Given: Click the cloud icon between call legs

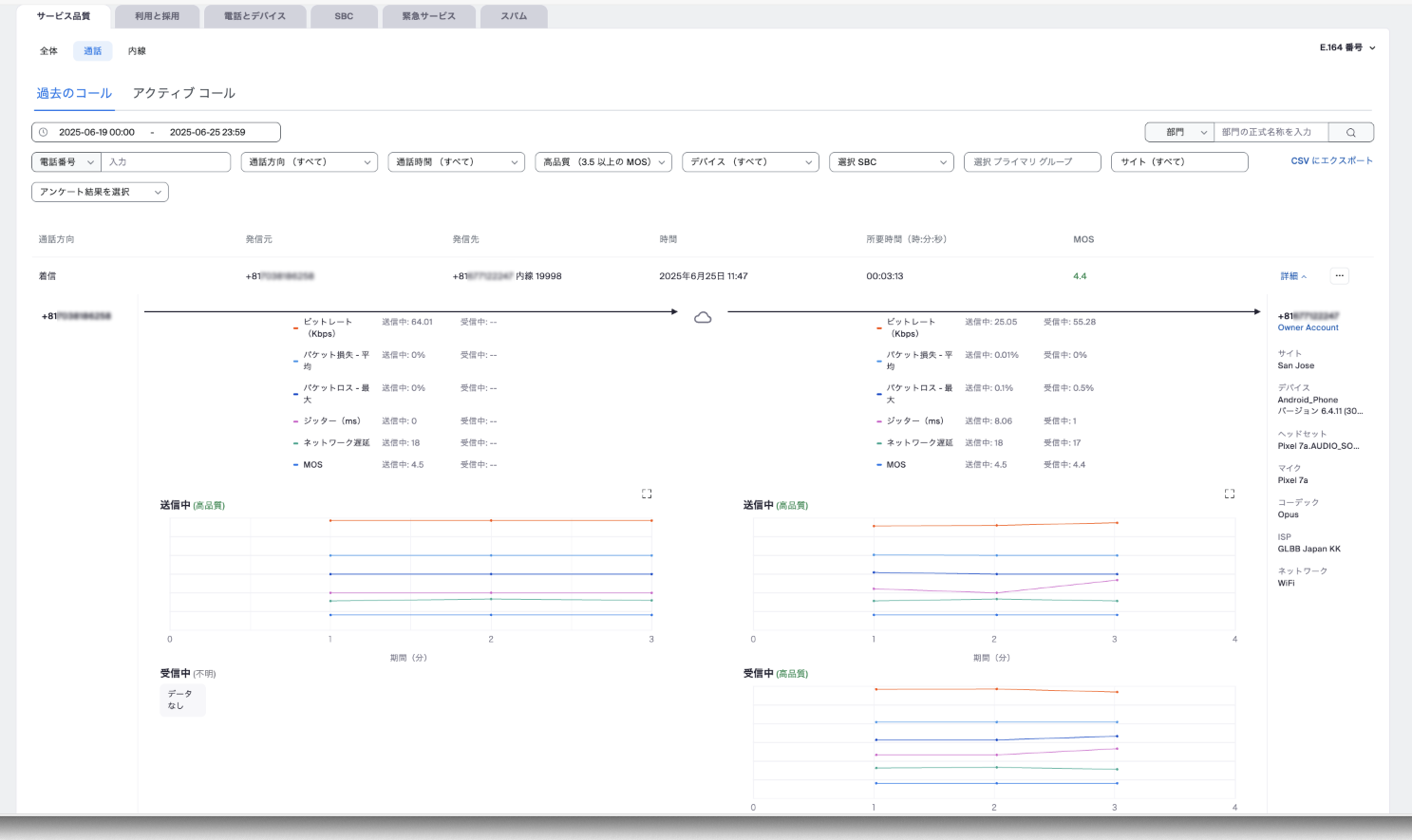Looking at the screenshot, I should pyautogui.click(x=703, y=317).
